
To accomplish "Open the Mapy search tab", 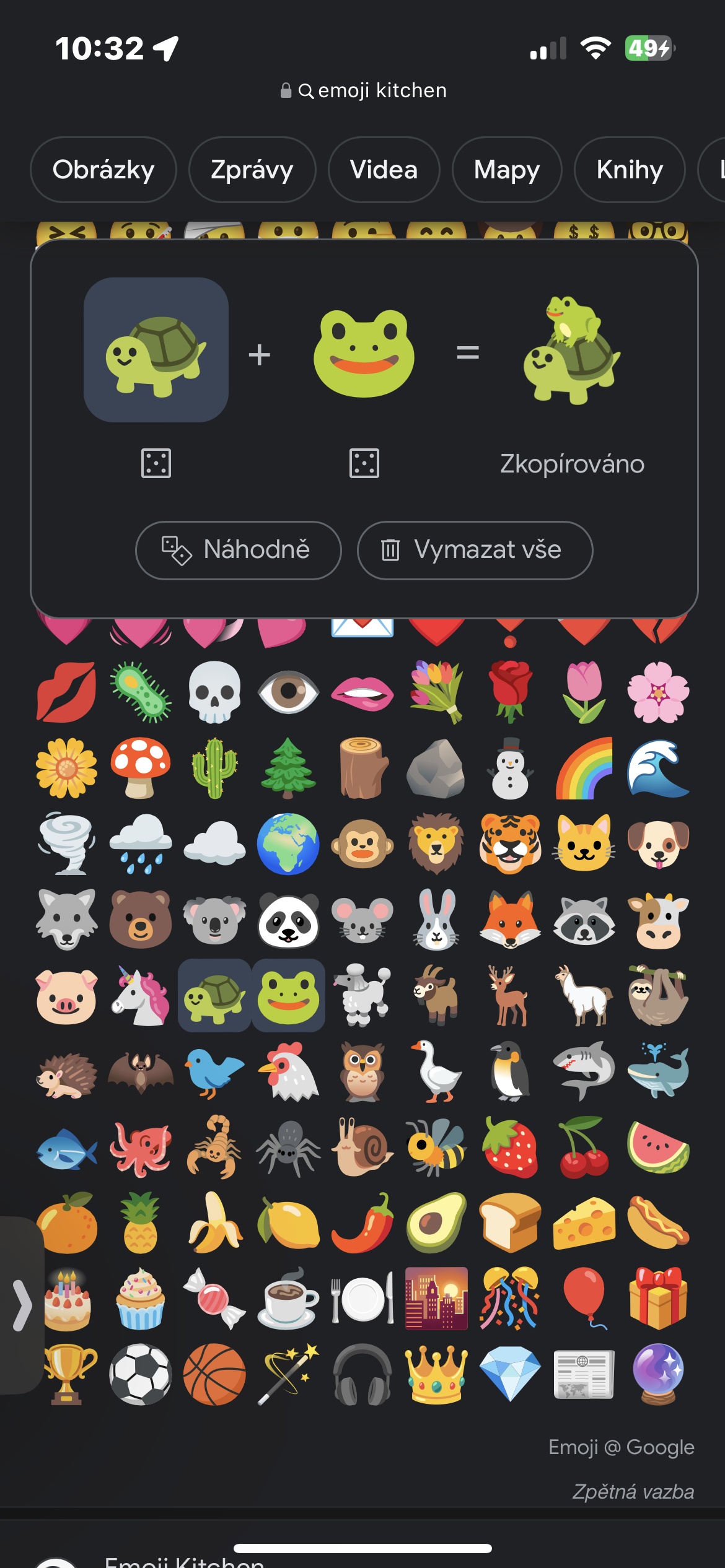I will [507, 170].
